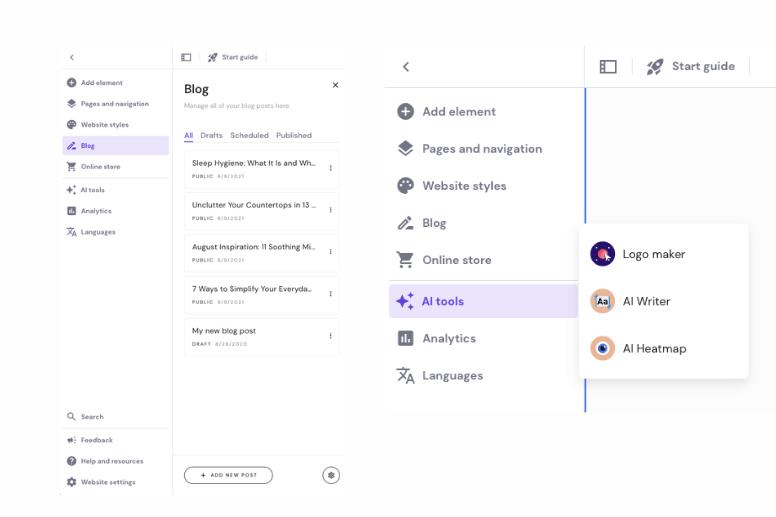
Task: Switch to the Scheduled tab in Blog
Action: (249, 135)
